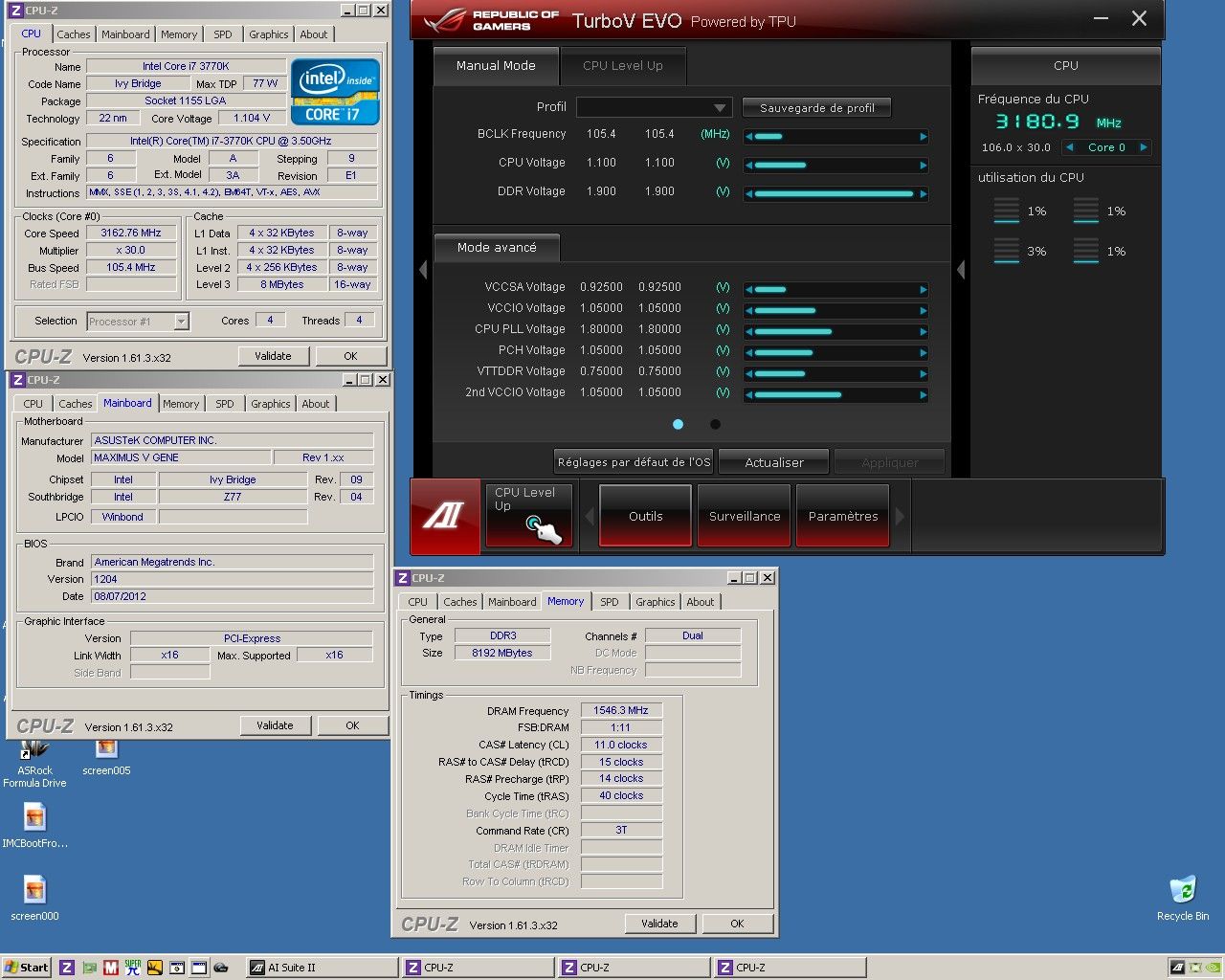Open the Processor #1 selection dropdown
1225x980 pixels.
coord(138,322)
